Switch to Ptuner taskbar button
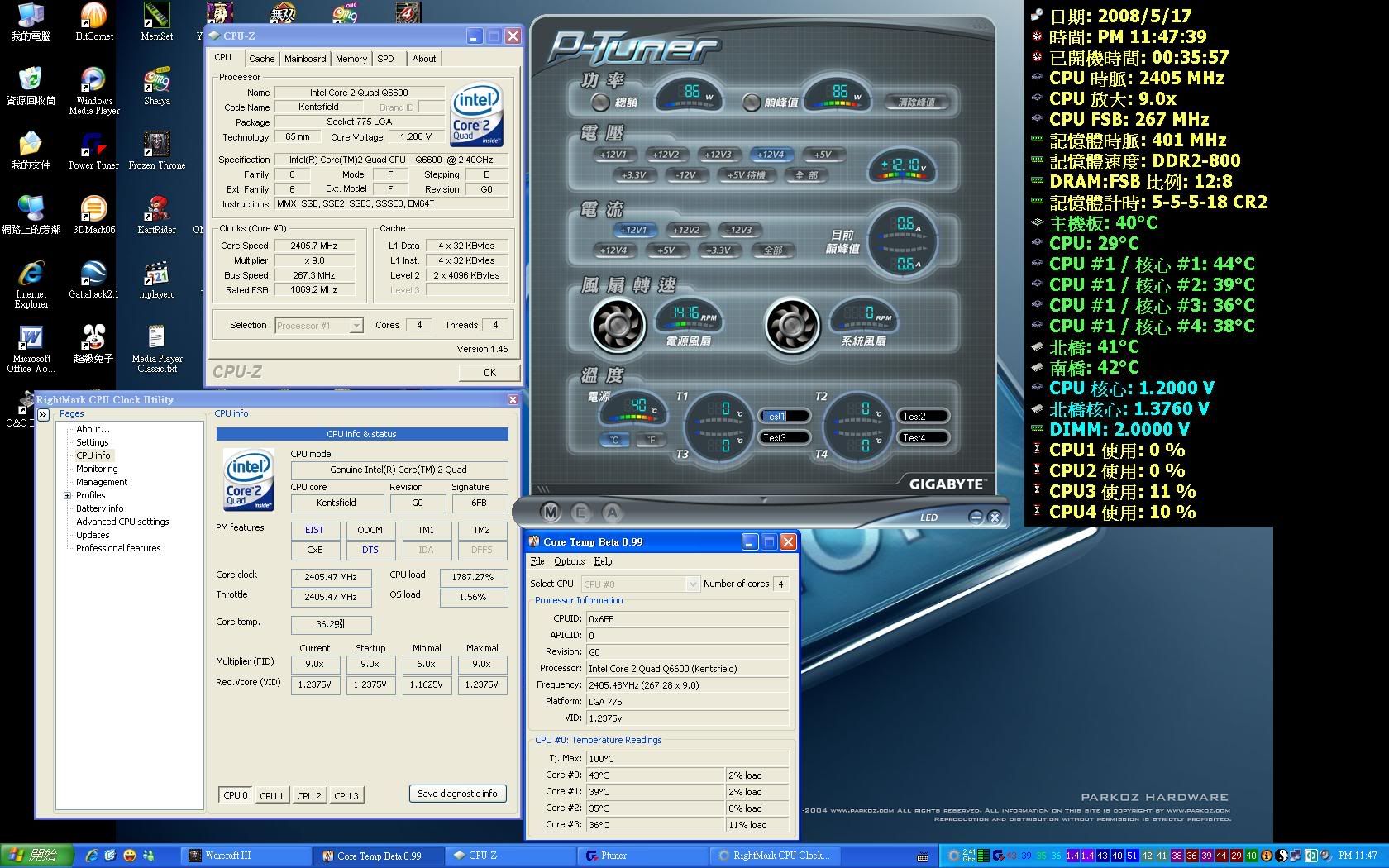Image resolution: width=1389 pixels, height=868 pixels. (x=643, y=856)
